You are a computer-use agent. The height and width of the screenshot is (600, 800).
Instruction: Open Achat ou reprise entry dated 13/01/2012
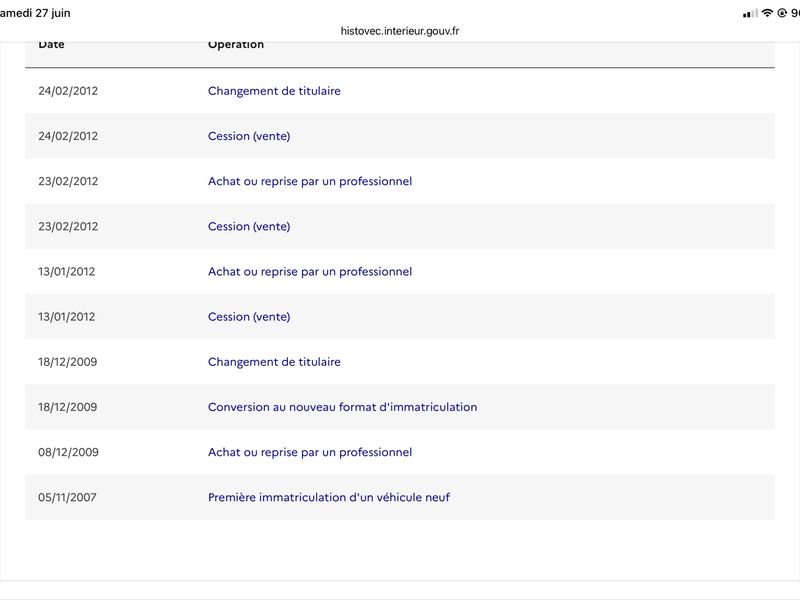pyautogui.click(x=310, y=271)
